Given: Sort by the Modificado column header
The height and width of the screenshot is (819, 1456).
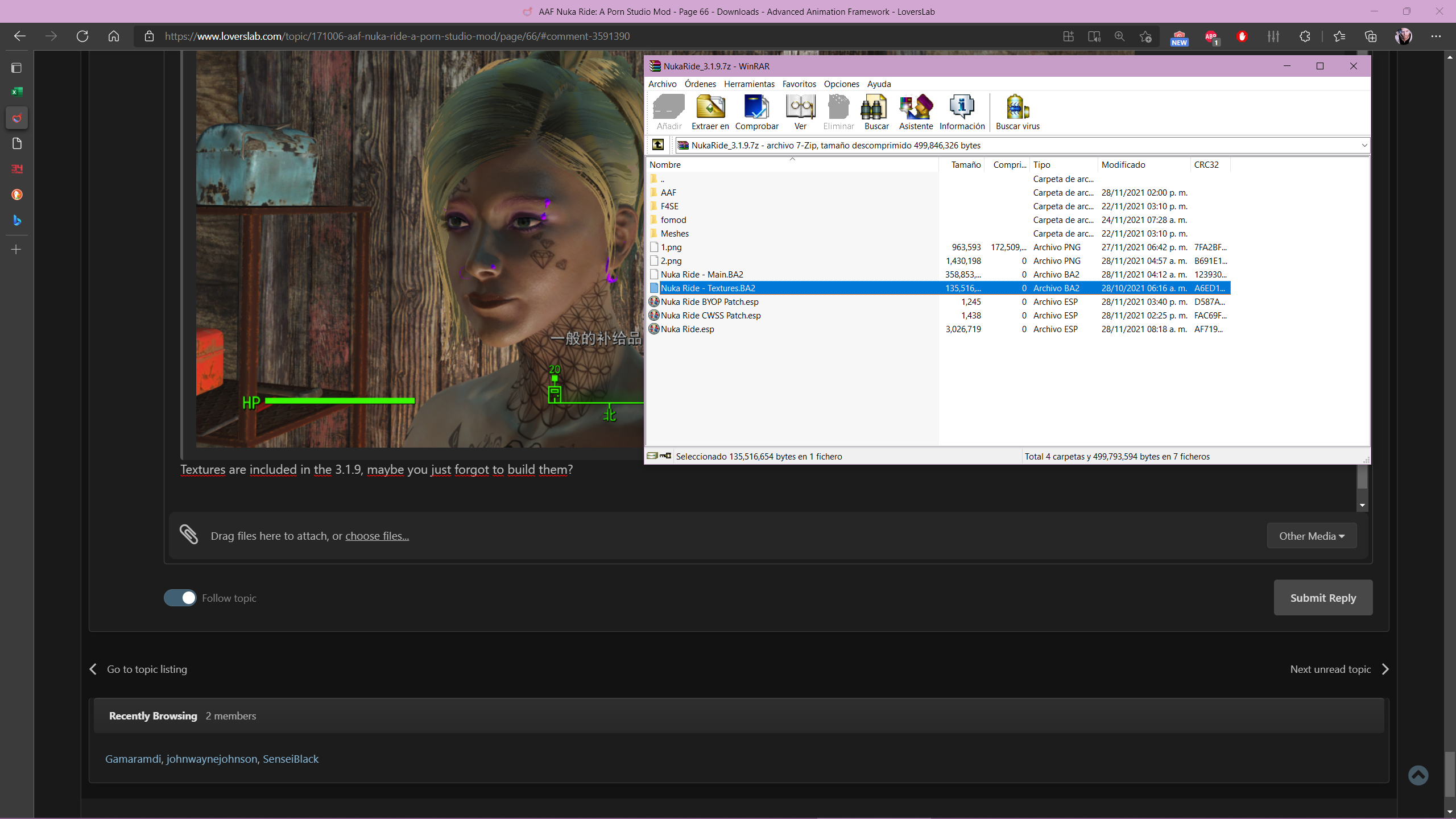Looking at the screenshot, I should pos(1143,164).
